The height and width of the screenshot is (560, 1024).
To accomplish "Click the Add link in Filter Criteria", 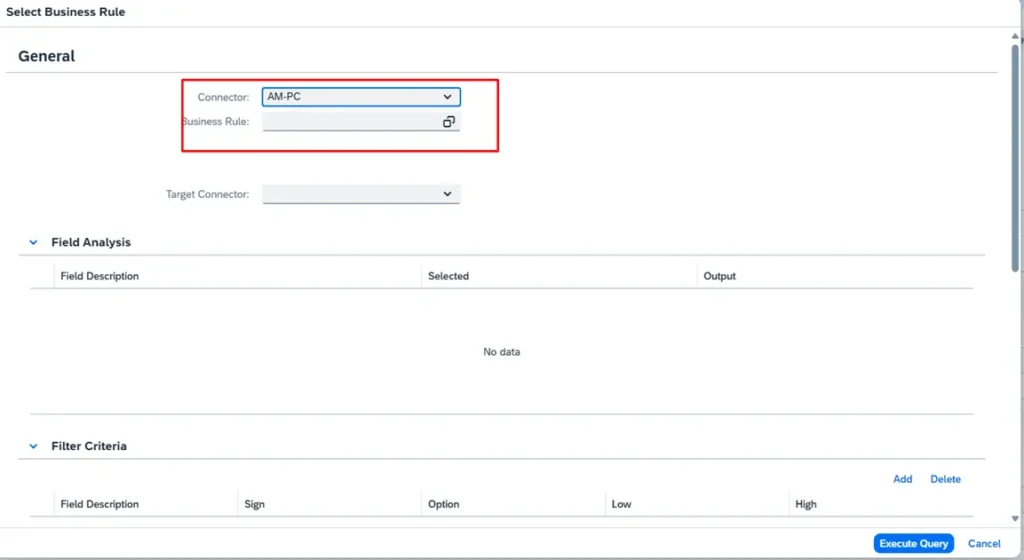I will (x=902, y=479).
